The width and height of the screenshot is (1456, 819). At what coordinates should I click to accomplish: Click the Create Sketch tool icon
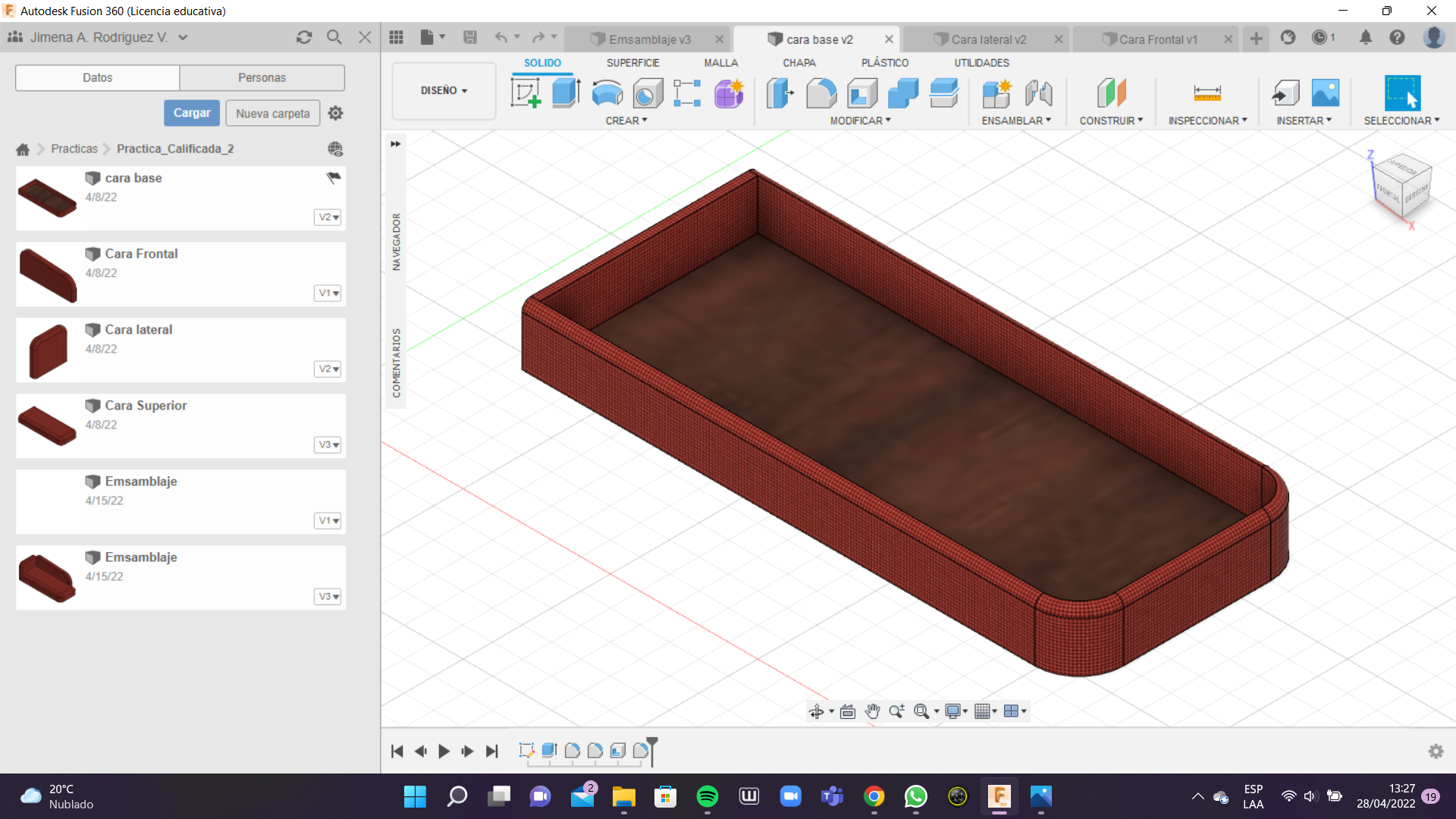click(526, 93)
